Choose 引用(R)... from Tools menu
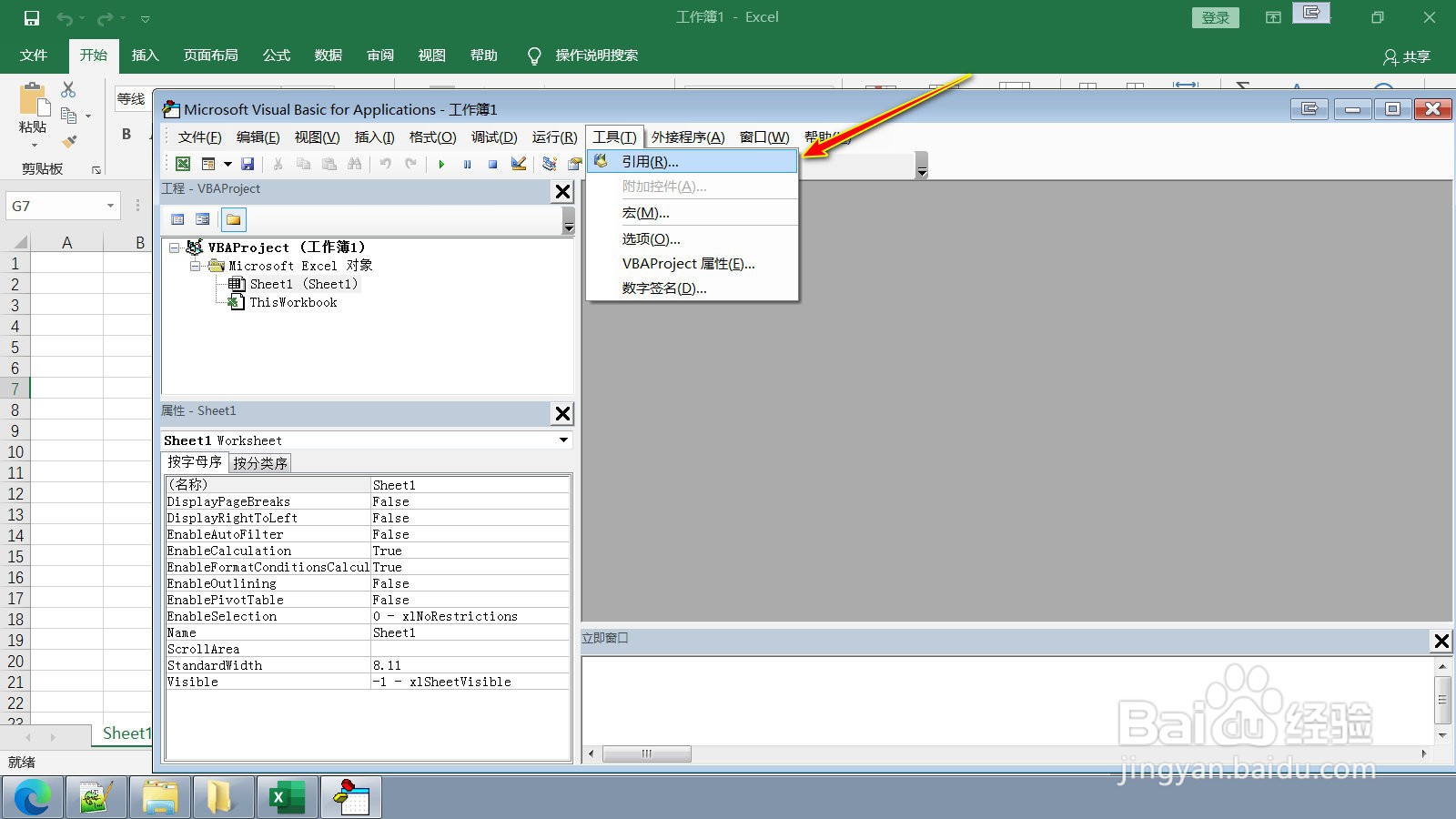 693,161
